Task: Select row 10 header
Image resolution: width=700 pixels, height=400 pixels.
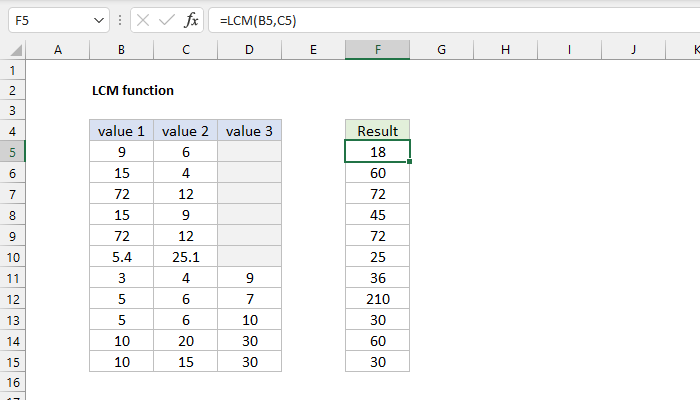Action: (12, 257)
